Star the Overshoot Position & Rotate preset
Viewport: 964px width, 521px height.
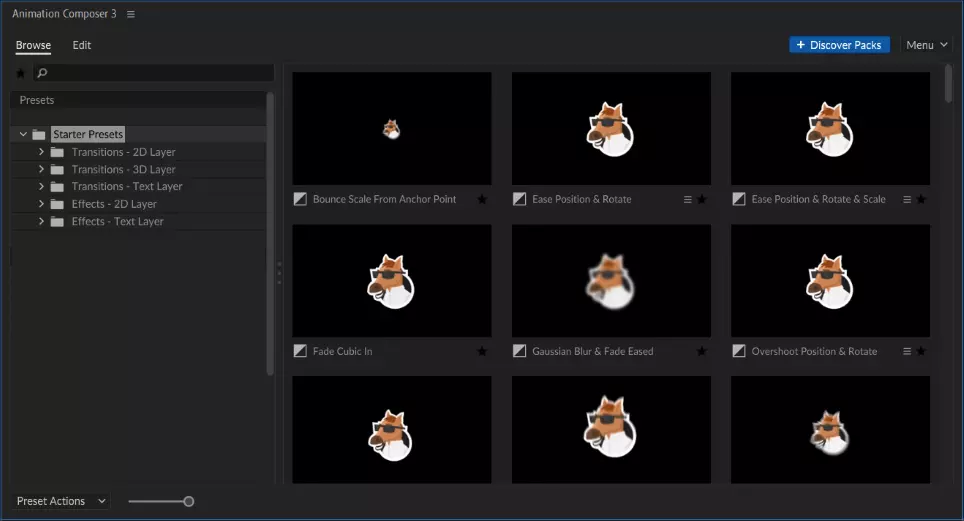[921, 351]
